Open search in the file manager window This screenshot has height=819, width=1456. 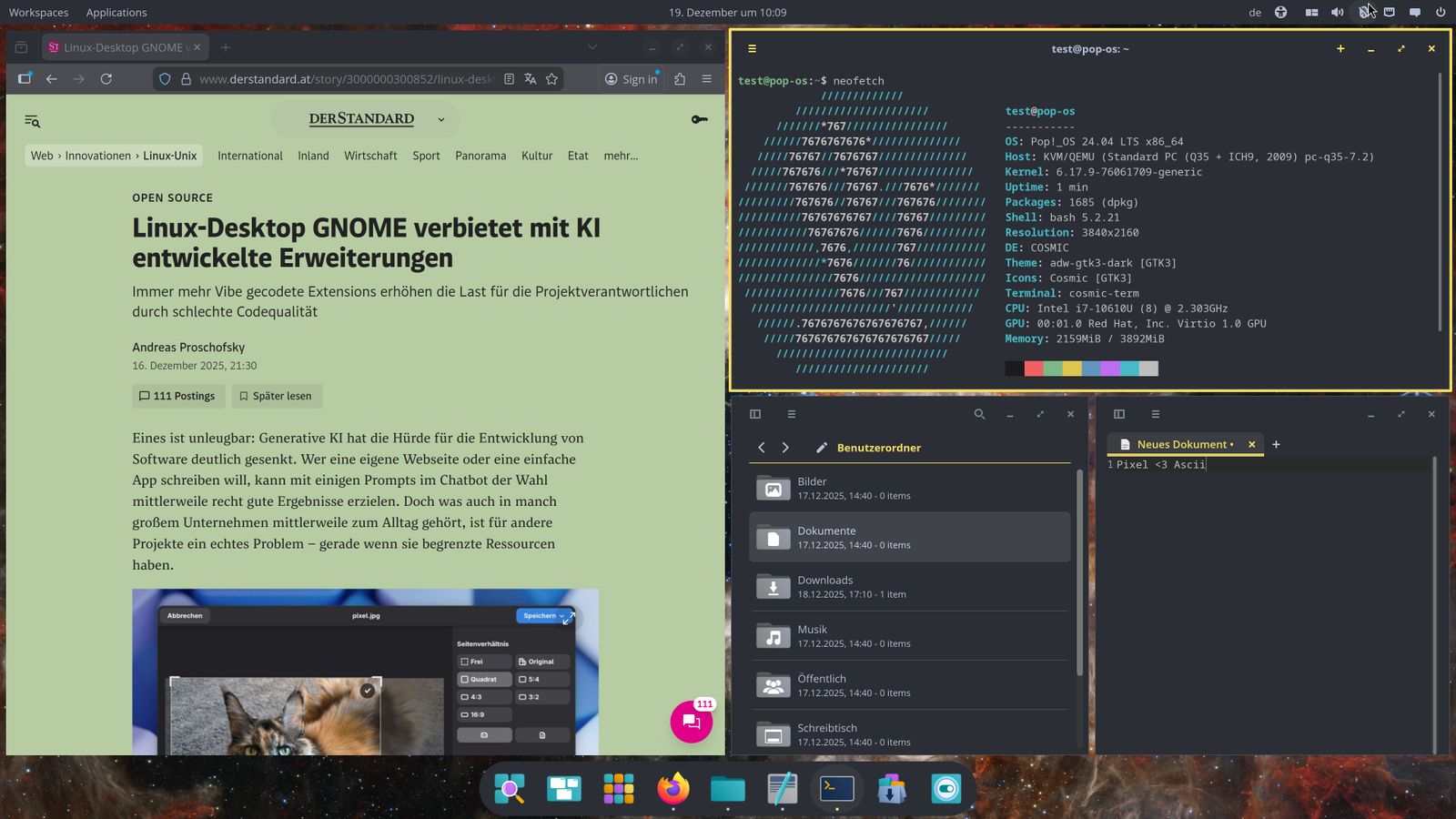[979, 414]
